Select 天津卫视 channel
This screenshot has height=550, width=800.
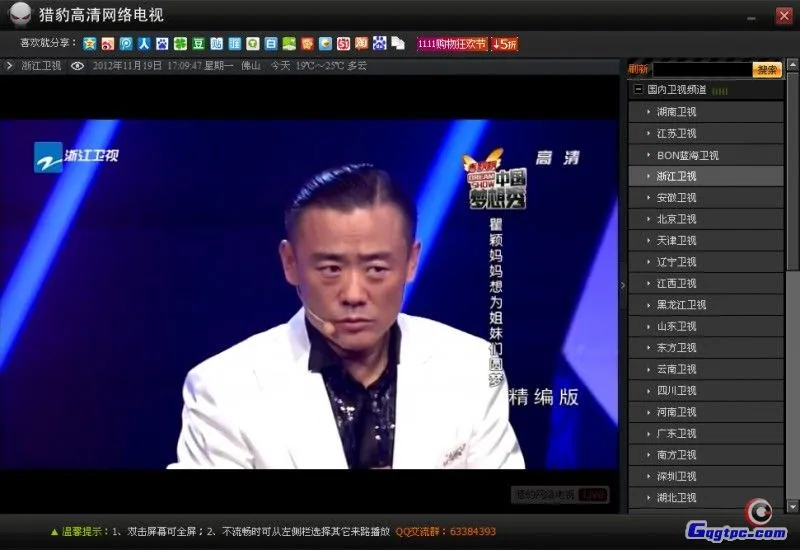[x=706, y=240]
